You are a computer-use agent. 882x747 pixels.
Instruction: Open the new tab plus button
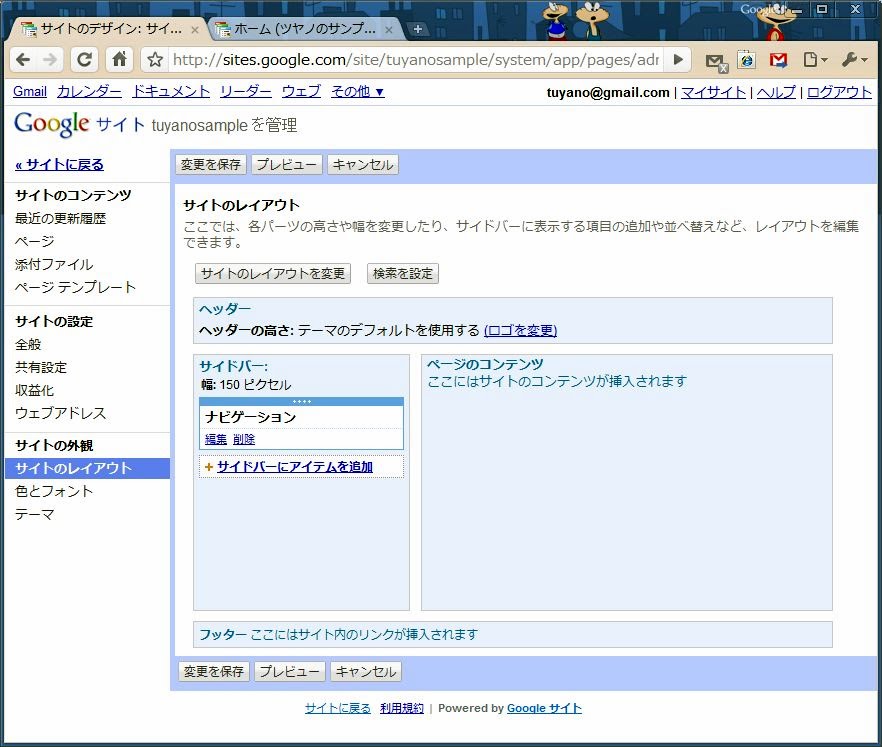(x=418, y=29)
